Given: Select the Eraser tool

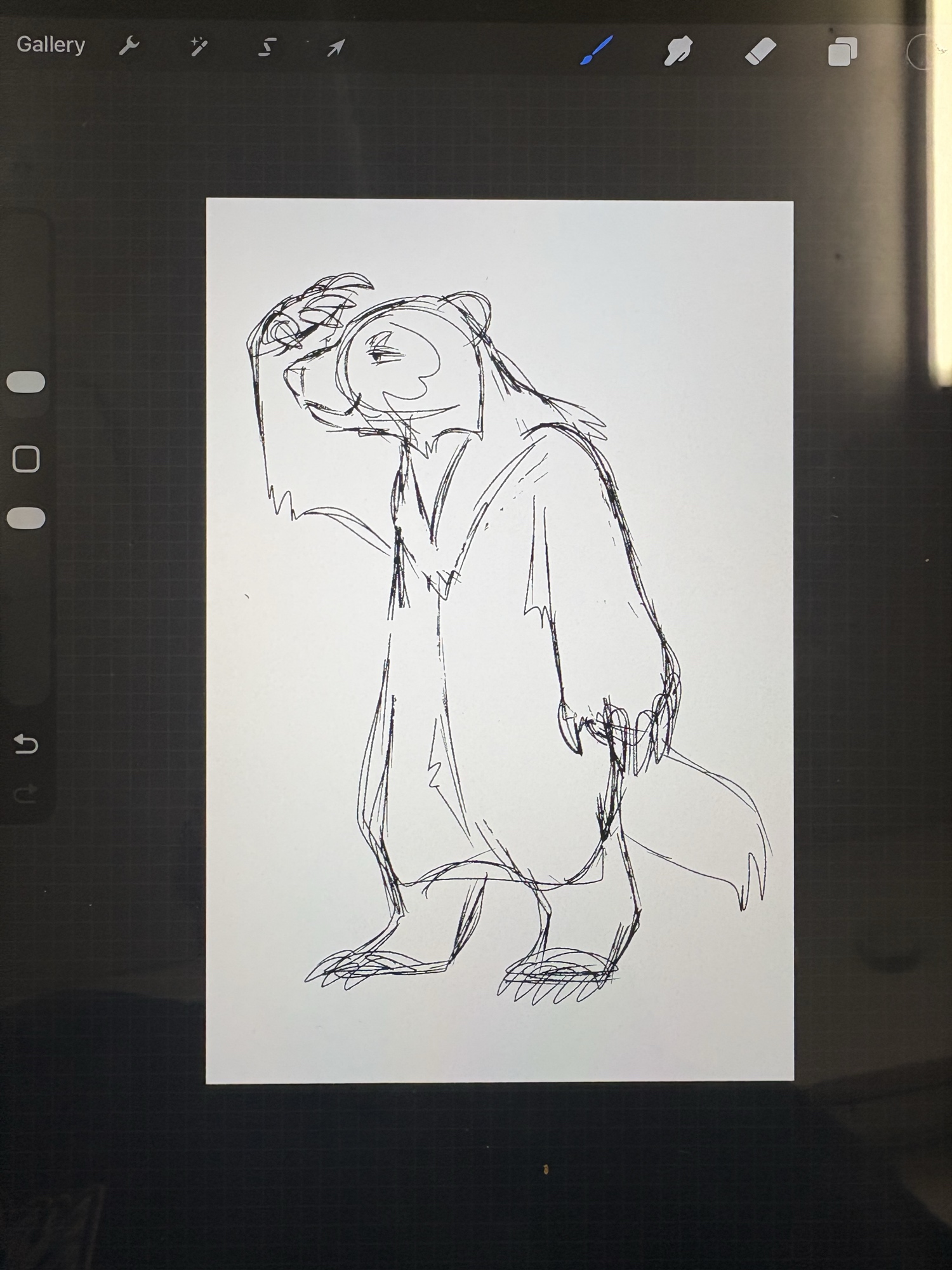Looking at the screenshot, I should (760, 51).
